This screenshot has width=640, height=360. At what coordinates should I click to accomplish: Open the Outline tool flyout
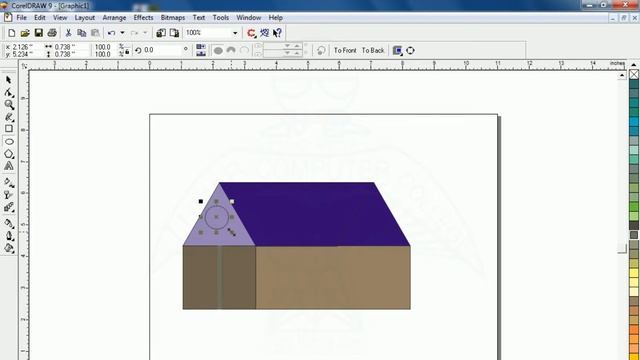click(x=9, y=236)
